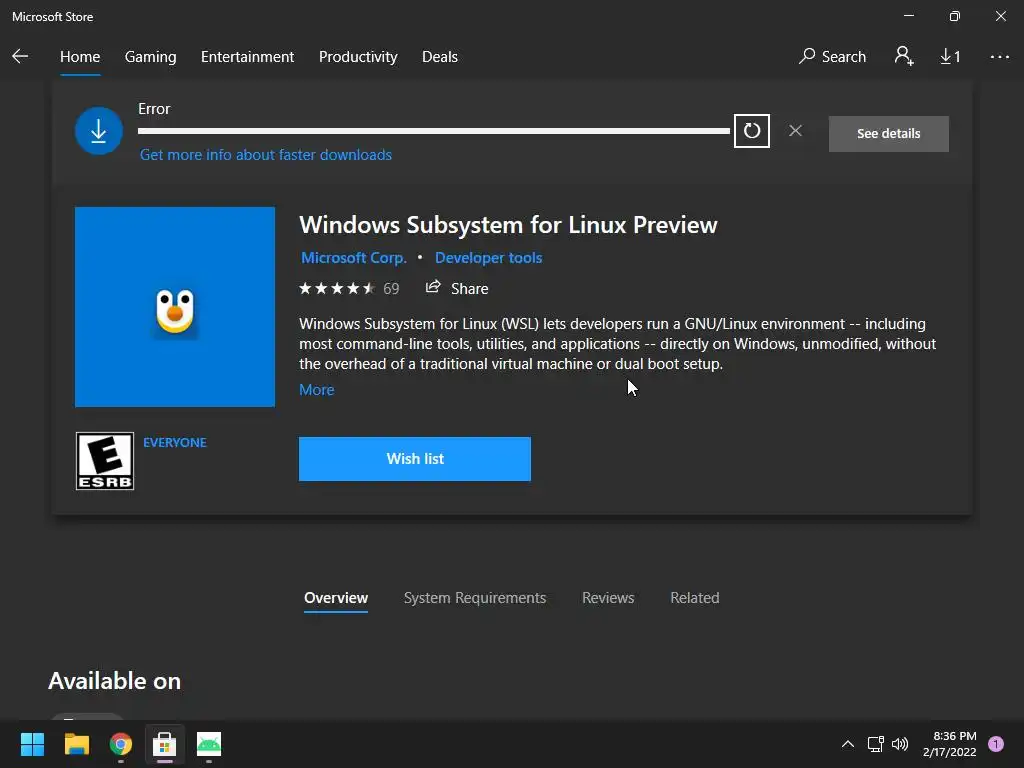Select the Overview section tab
This screenshot has height=768, width=1024.
(336, 598)
